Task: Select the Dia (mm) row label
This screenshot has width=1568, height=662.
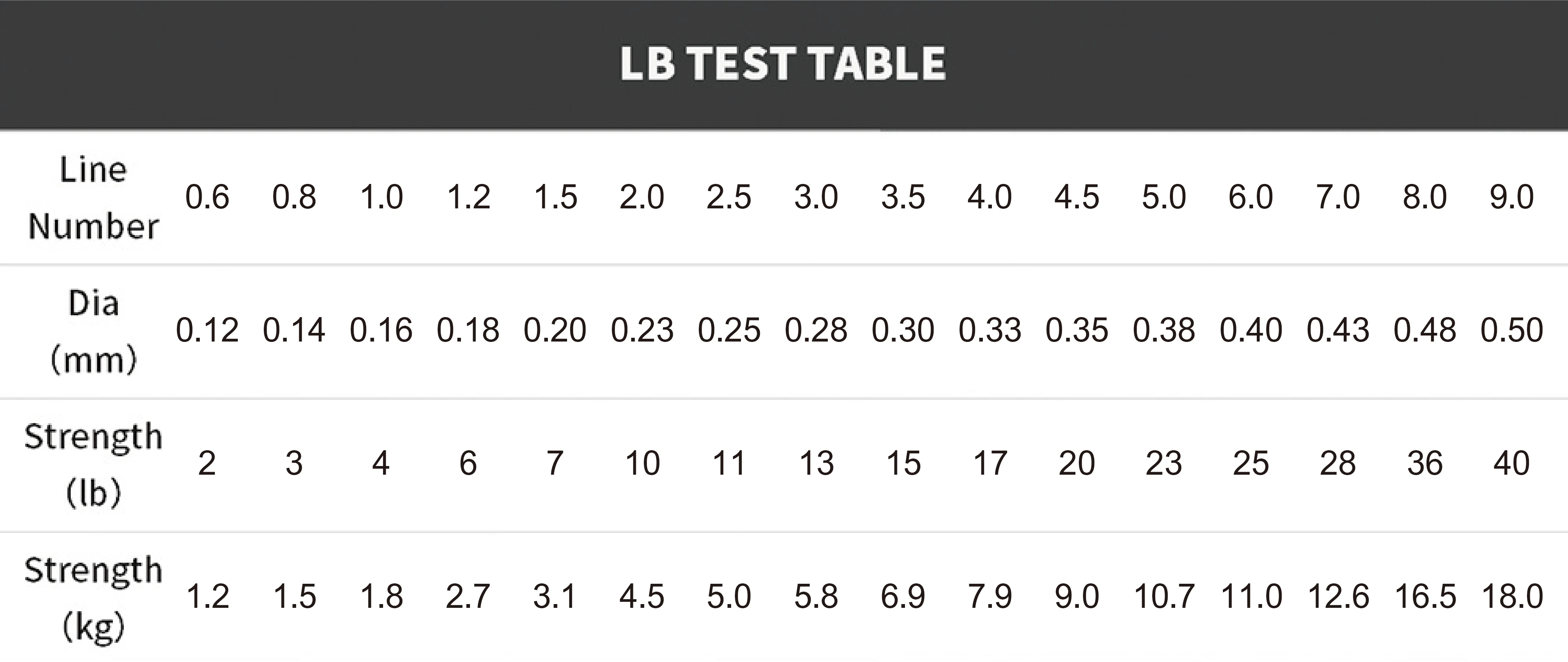Action: [93, 332]
